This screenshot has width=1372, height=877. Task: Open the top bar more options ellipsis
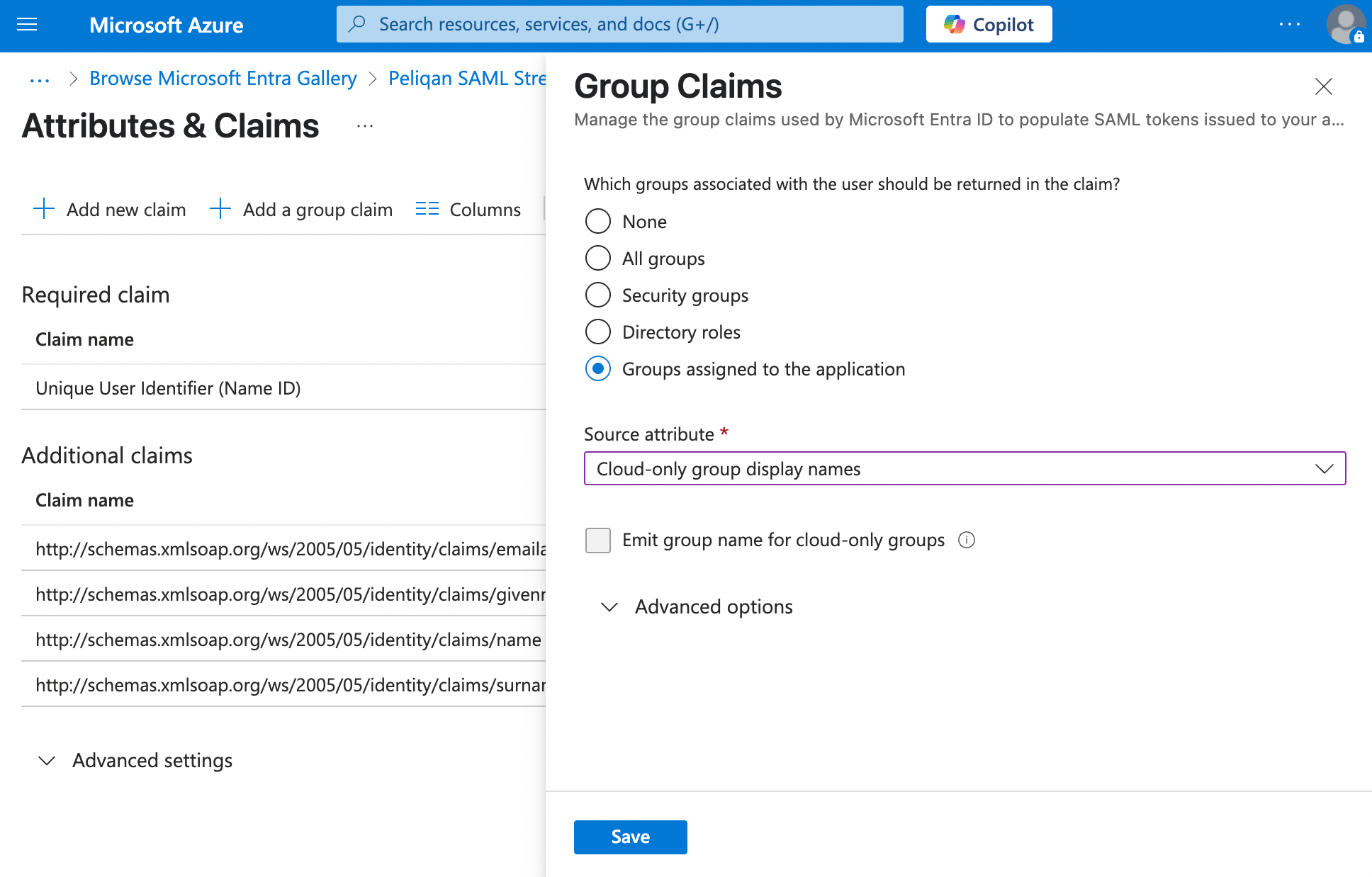(x=1290, y=24)
